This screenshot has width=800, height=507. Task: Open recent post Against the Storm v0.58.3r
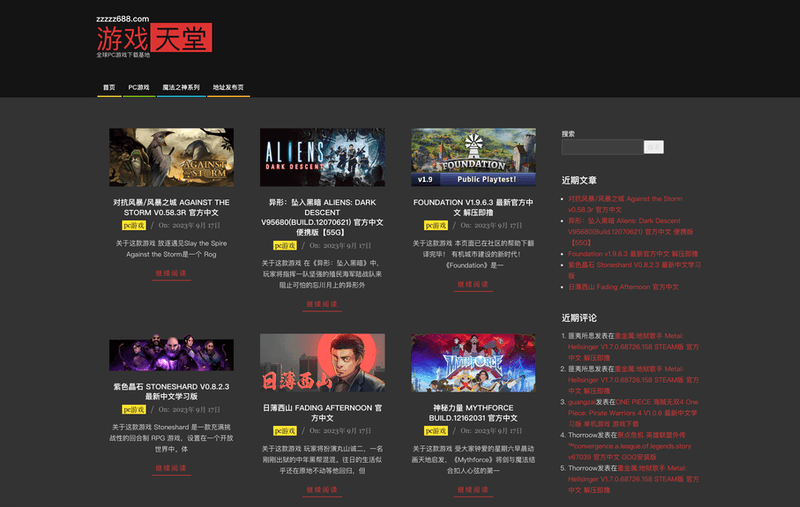tap(625, 204)
